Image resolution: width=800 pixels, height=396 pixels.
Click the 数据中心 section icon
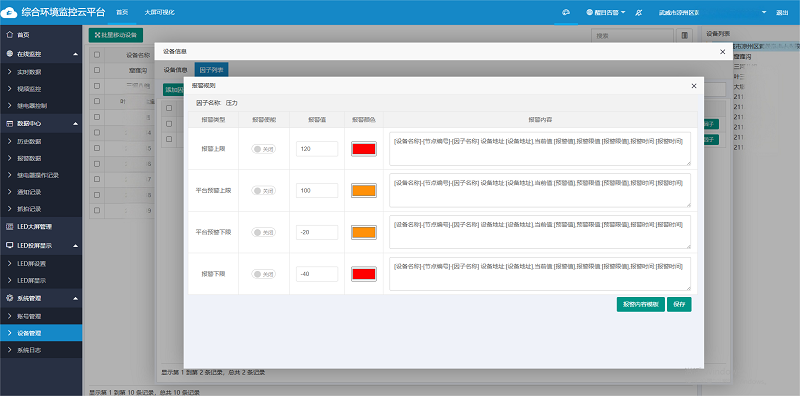pos(9,123)
